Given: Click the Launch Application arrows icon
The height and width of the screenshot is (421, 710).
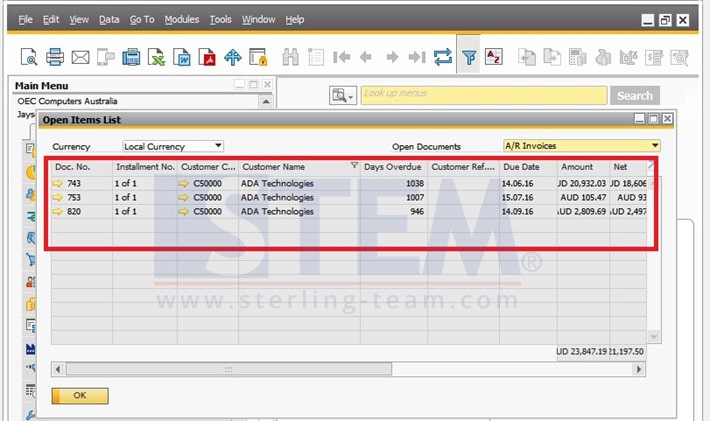Looking at the screenshot, I should 233,57.
